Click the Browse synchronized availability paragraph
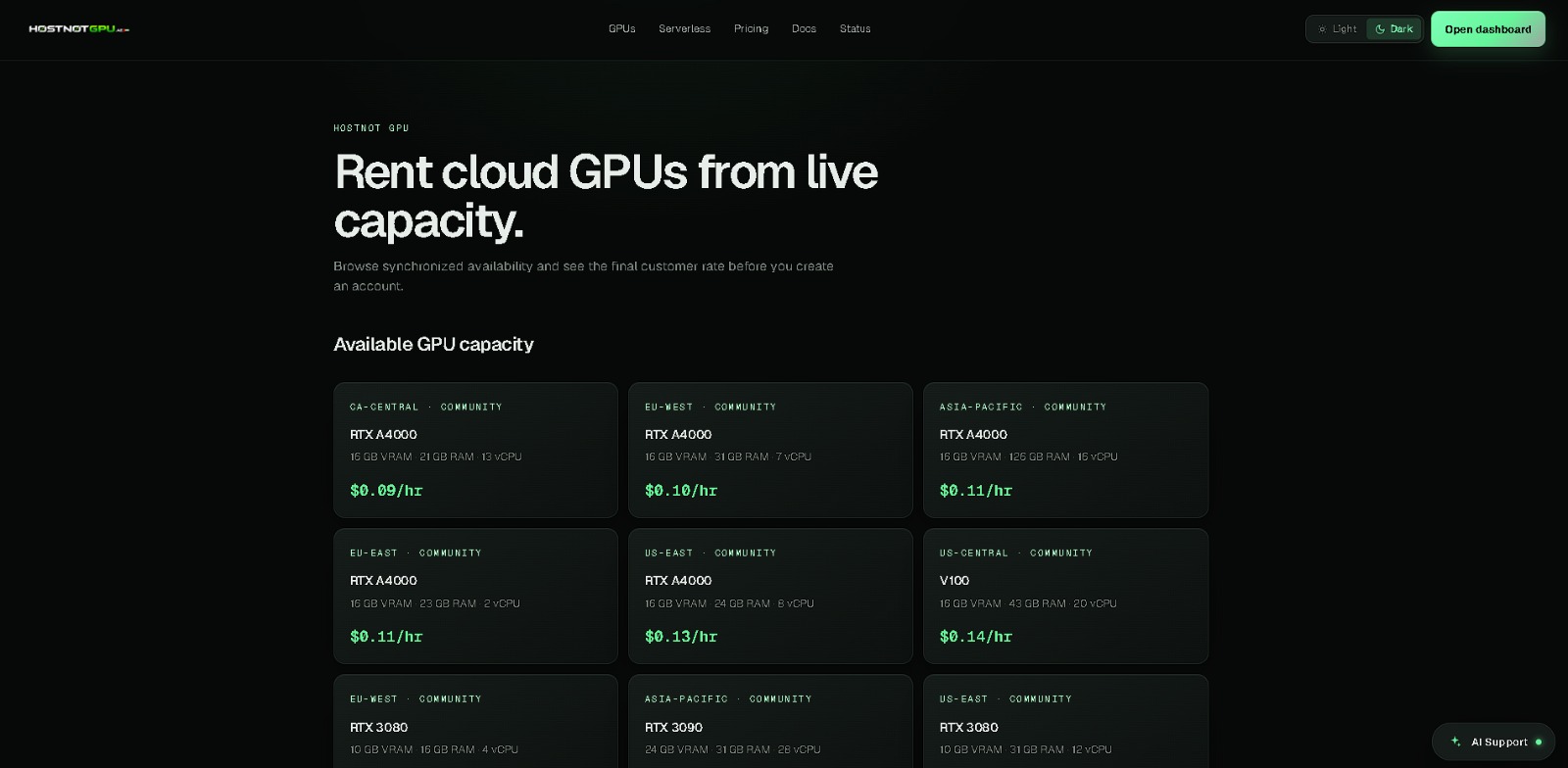This screenshot has height=768, width=1568. click(583, 275)
